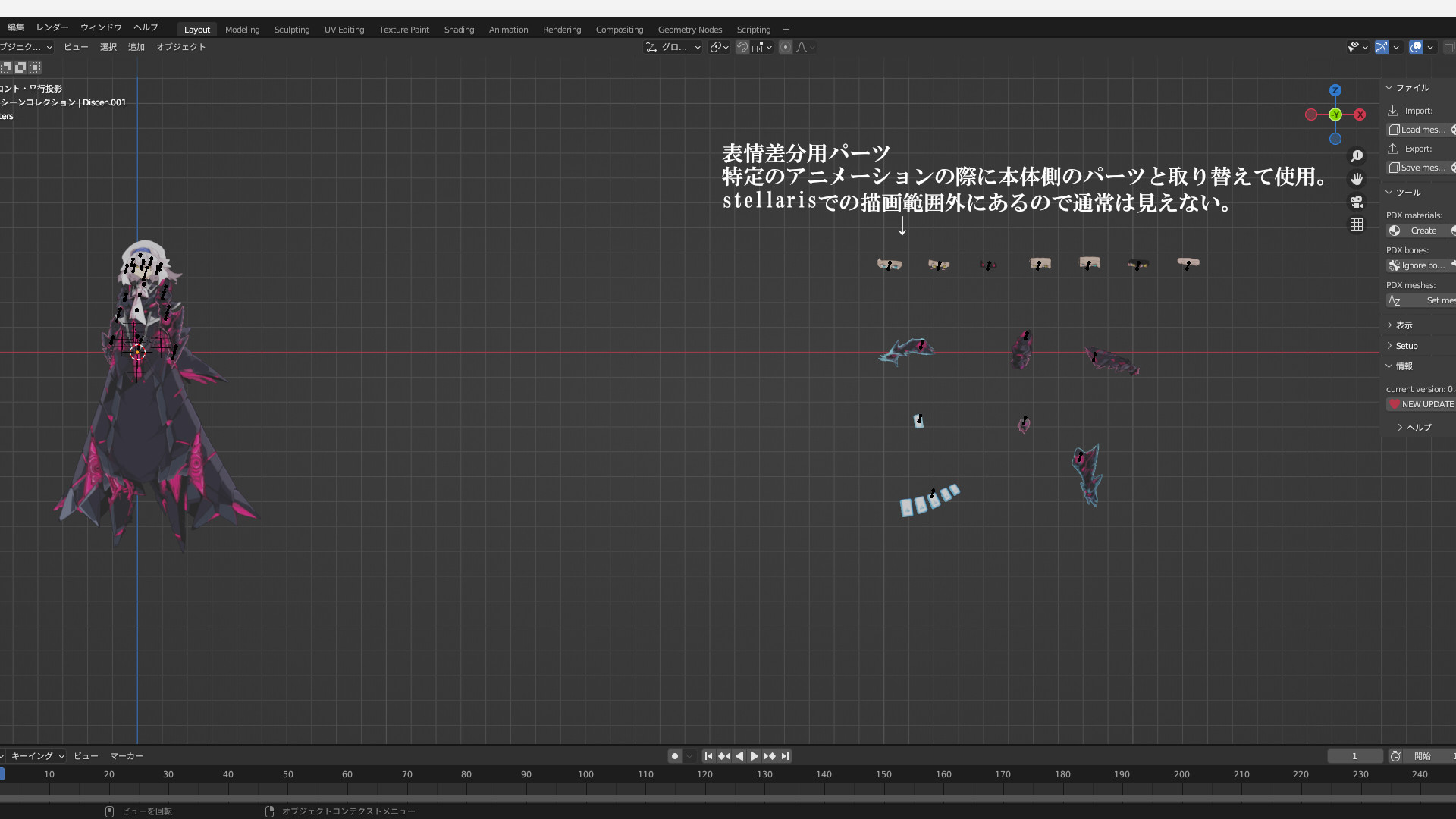Toggle camera view with the camera icon
Viewport: 1456px width, 819px height.
(x=1357, y=202)
